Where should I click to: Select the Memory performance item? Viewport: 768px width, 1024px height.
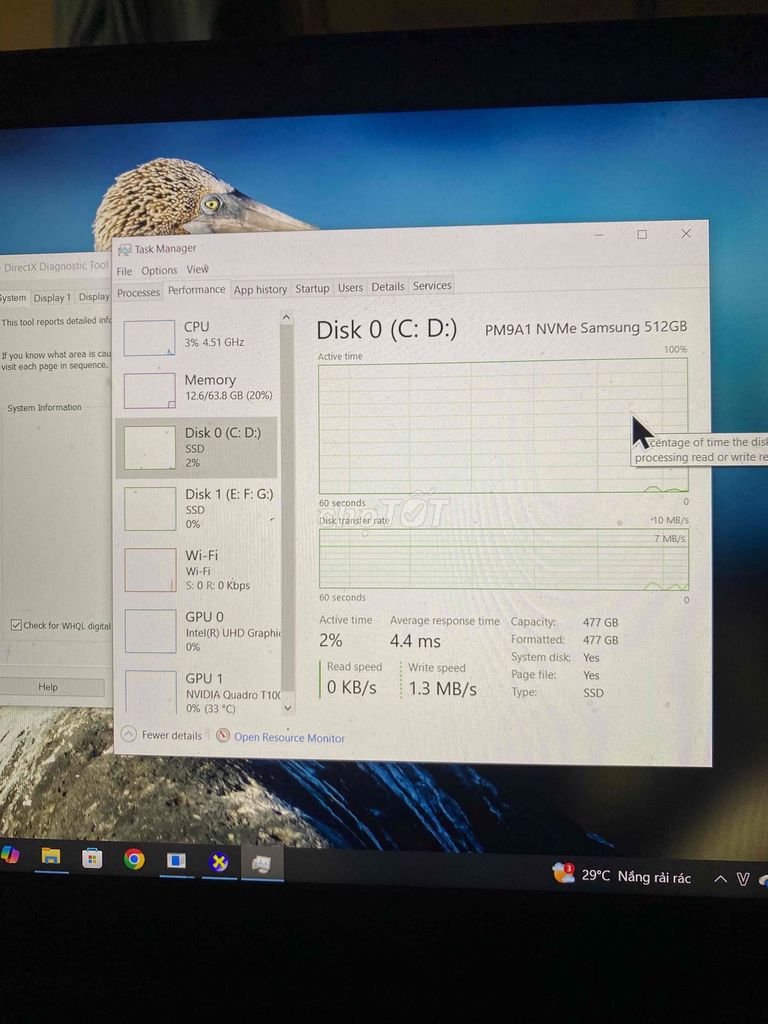tap(197, 389)
